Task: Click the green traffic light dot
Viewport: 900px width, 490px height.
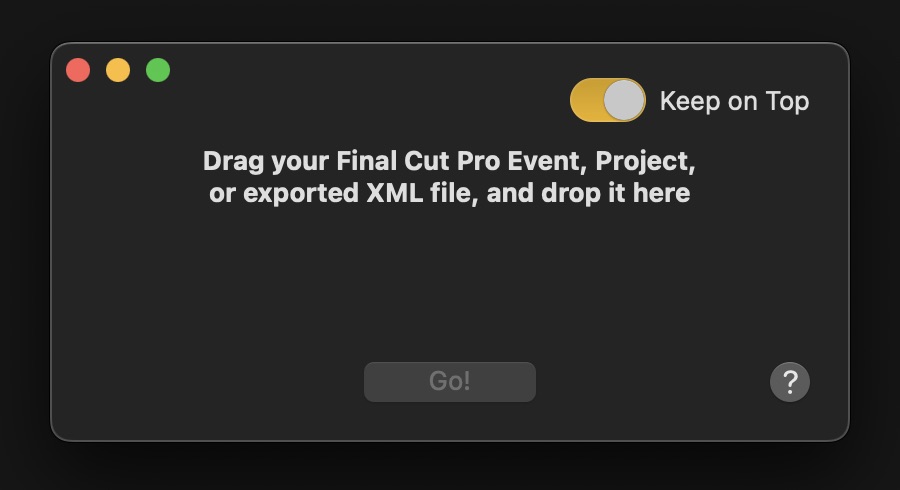Action: [x=158, y=70]
